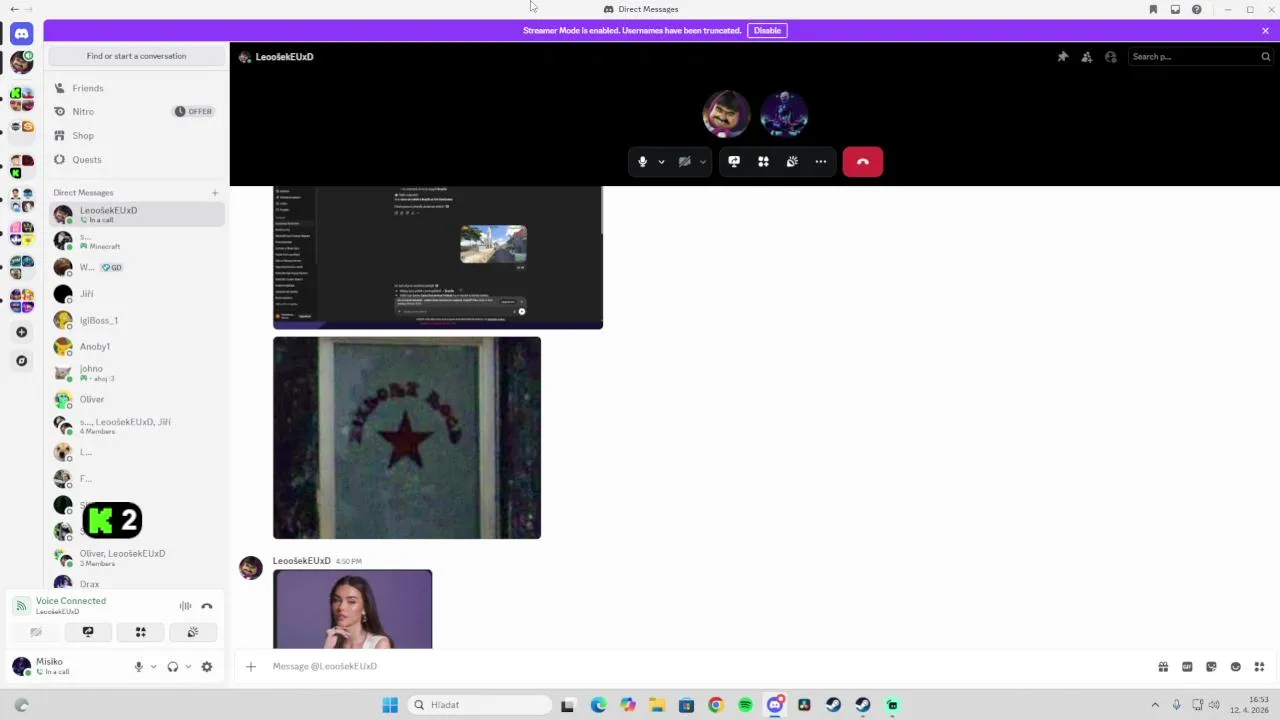The width and height of the screenshot is (1280, 720).
Task: Open the johno direct message
Action: [x=136, y=373]
